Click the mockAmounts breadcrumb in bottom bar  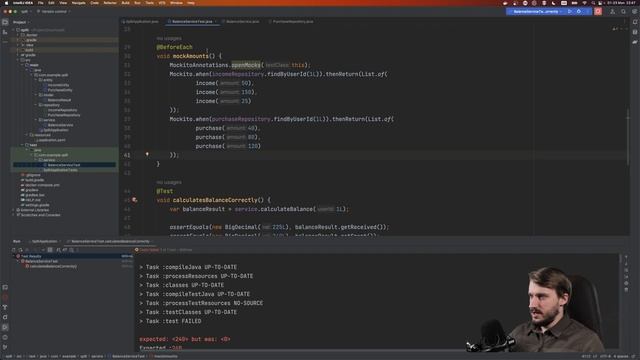coord(165,356)
